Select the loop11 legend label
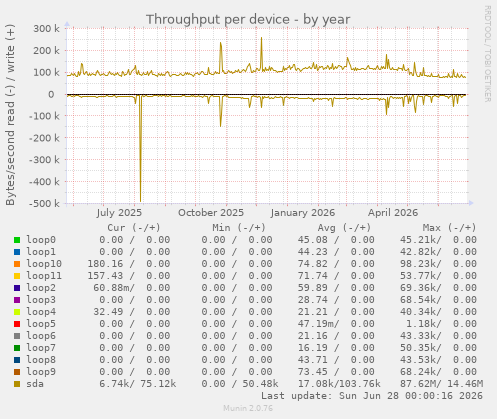This screenshot has height=419, width=497. [44, 276]
